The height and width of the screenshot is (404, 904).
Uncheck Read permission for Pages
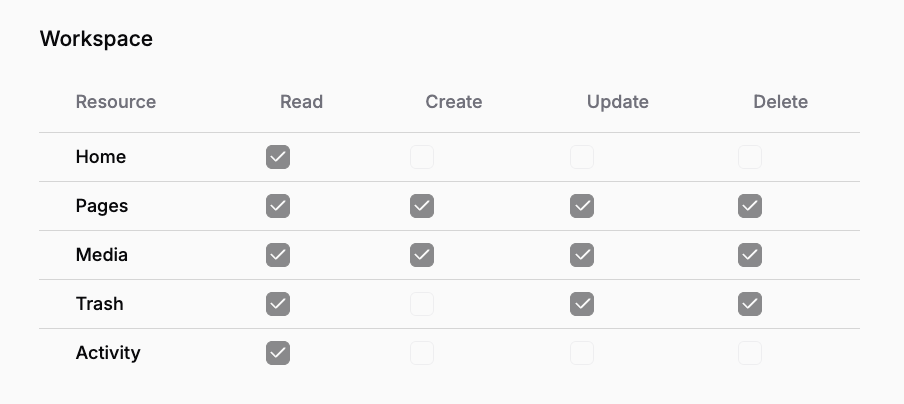pos(278,206)
